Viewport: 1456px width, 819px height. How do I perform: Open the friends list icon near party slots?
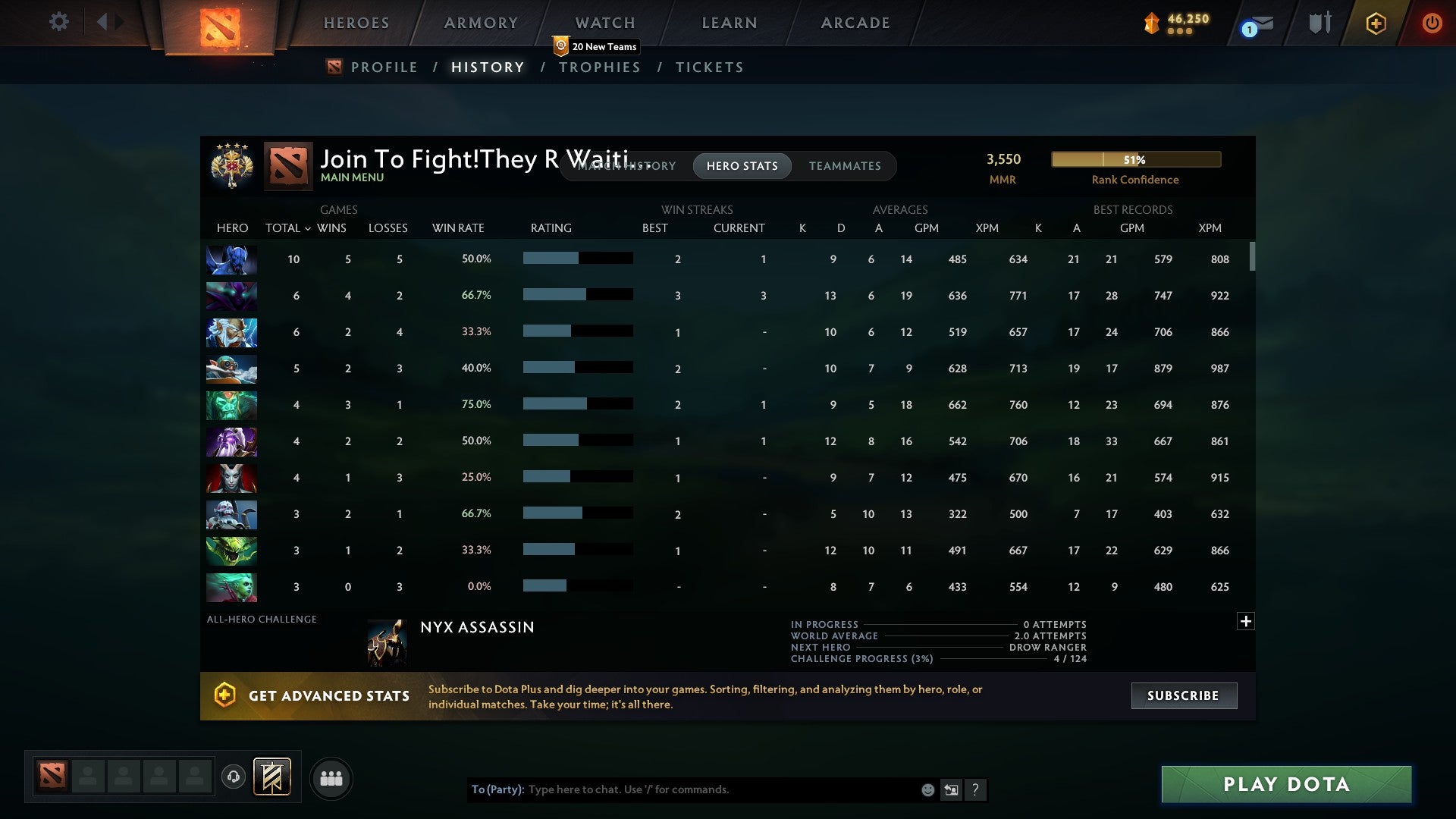coord(331,777)
